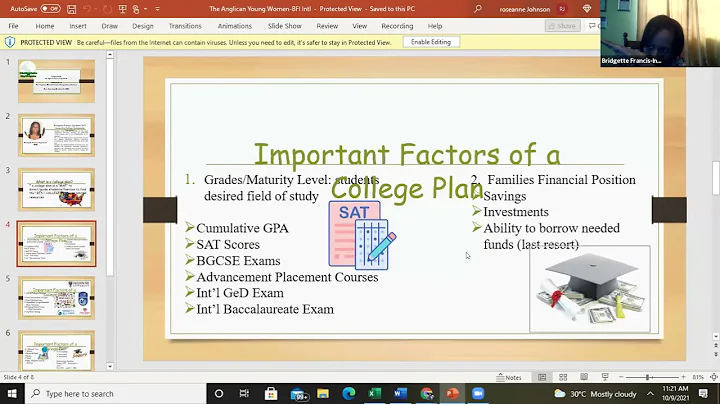Open the Design tab
The height and width of the screenshot is (404, 720).
143,26
